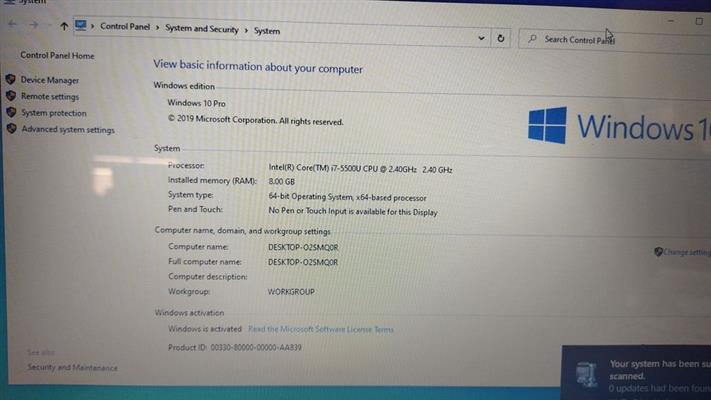This screenshot has height=400, width=711.
Task: Click shield icon beside Advanced system settings
Action: (12, 129)
